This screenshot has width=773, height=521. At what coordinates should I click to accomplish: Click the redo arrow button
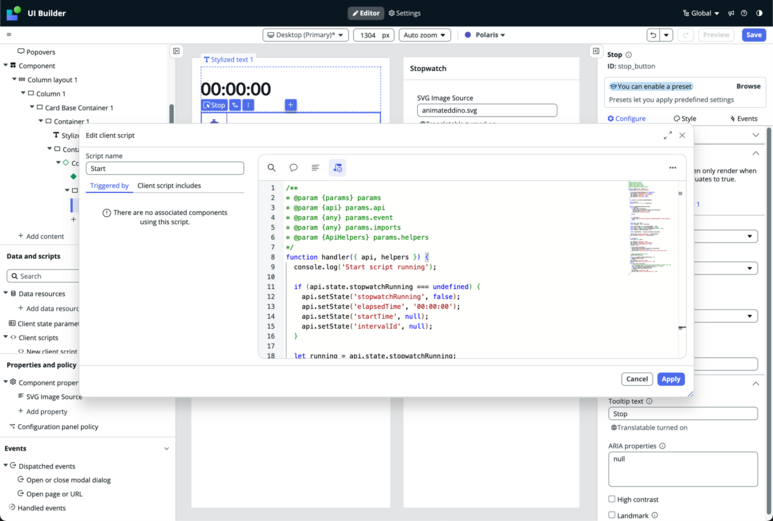pos(685,35)
